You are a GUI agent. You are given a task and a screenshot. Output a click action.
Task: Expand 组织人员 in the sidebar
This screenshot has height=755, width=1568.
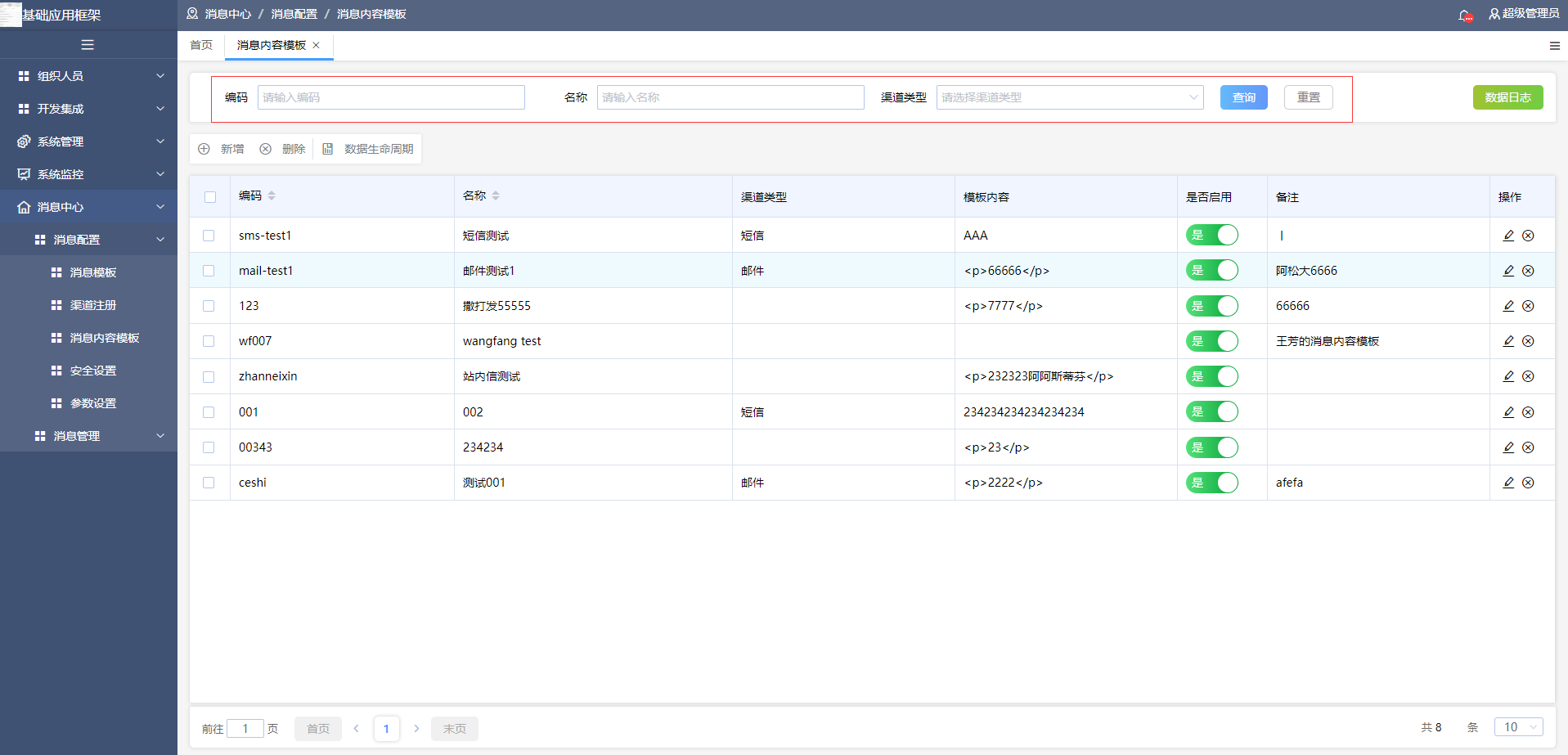point(88,75)
